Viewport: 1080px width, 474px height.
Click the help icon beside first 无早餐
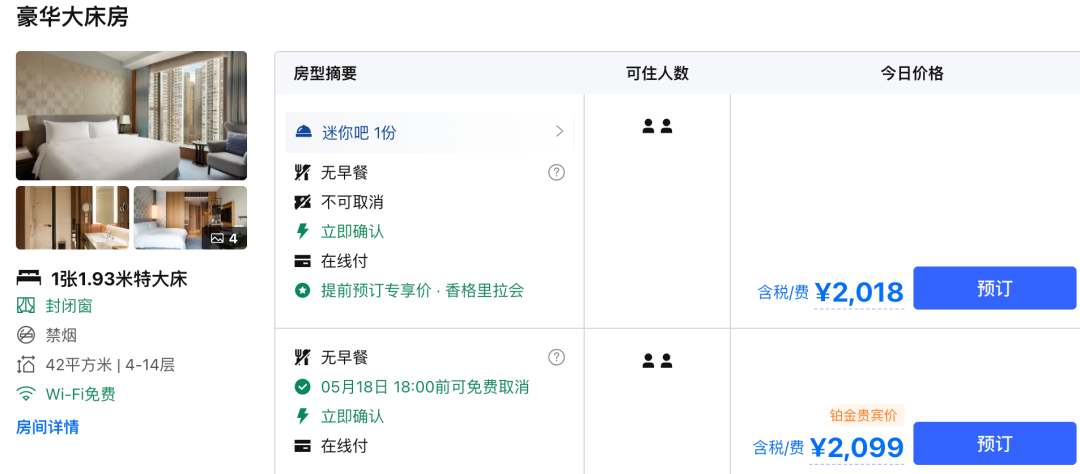pos(557,172)
